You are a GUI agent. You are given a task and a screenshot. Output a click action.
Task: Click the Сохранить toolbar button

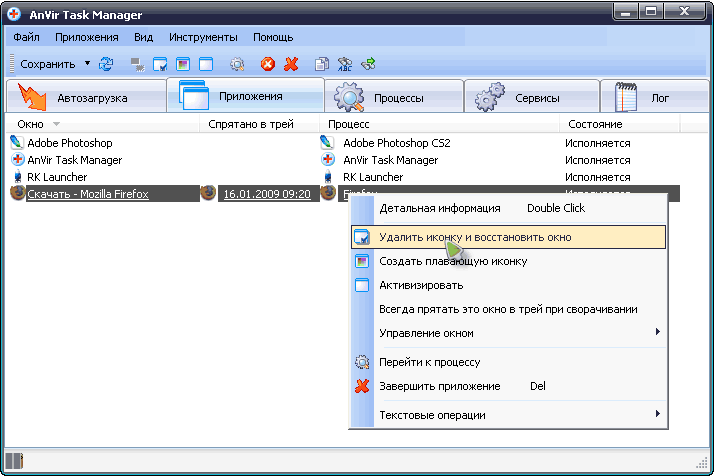point(47,64)
